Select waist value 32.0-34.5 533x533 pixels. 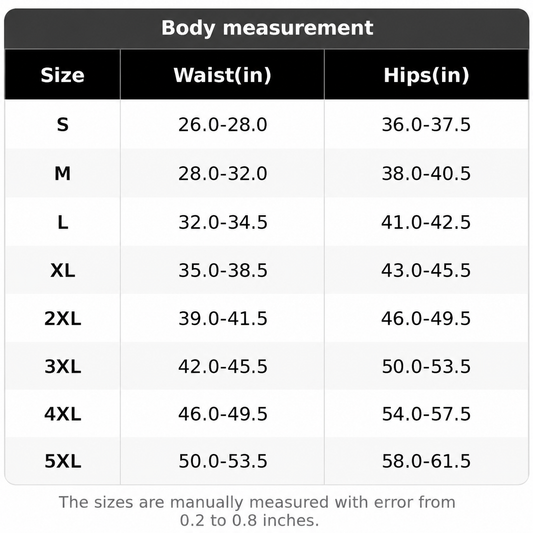223,223
